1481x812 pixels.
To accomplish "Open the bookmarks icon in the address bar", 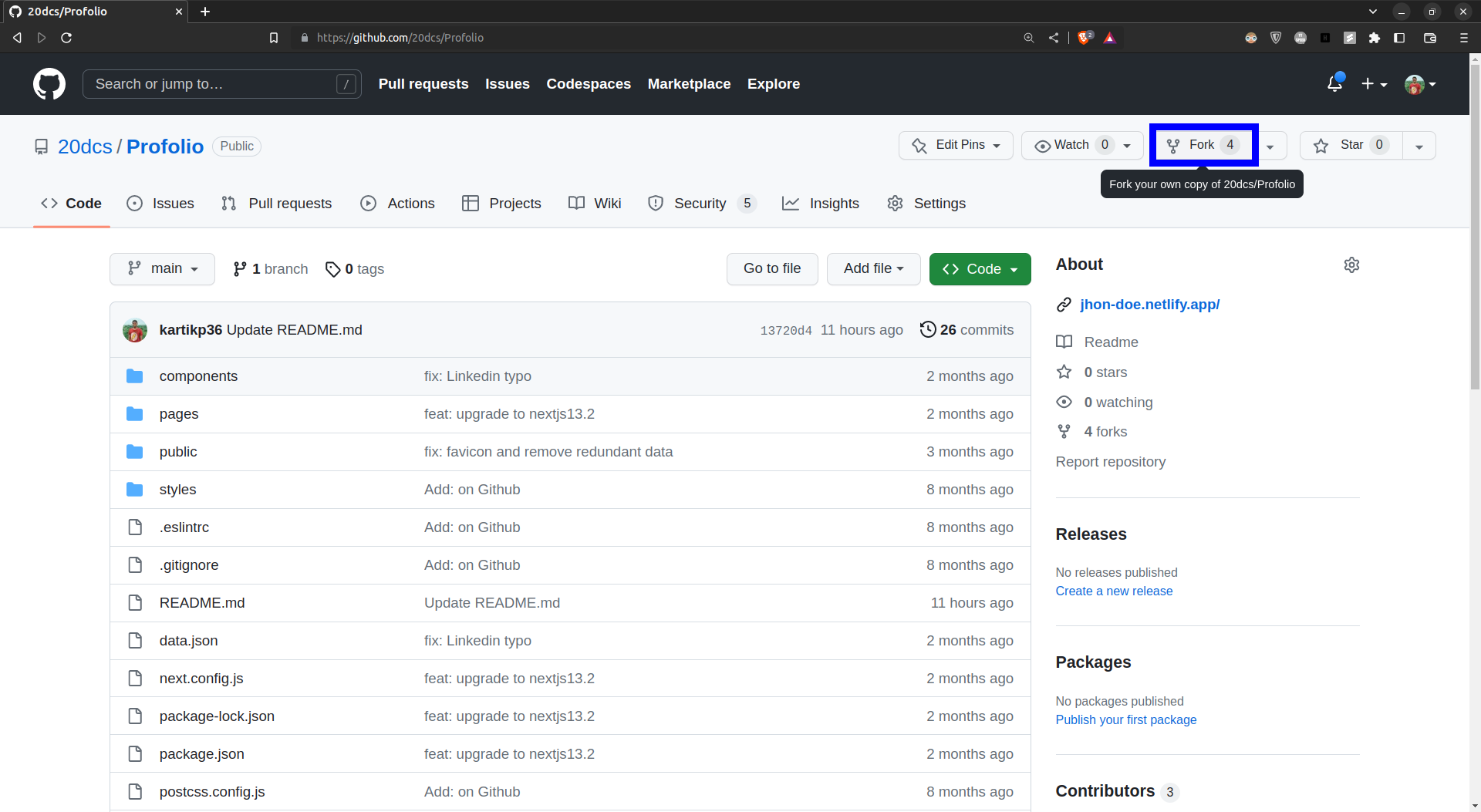I will [274, 37].
